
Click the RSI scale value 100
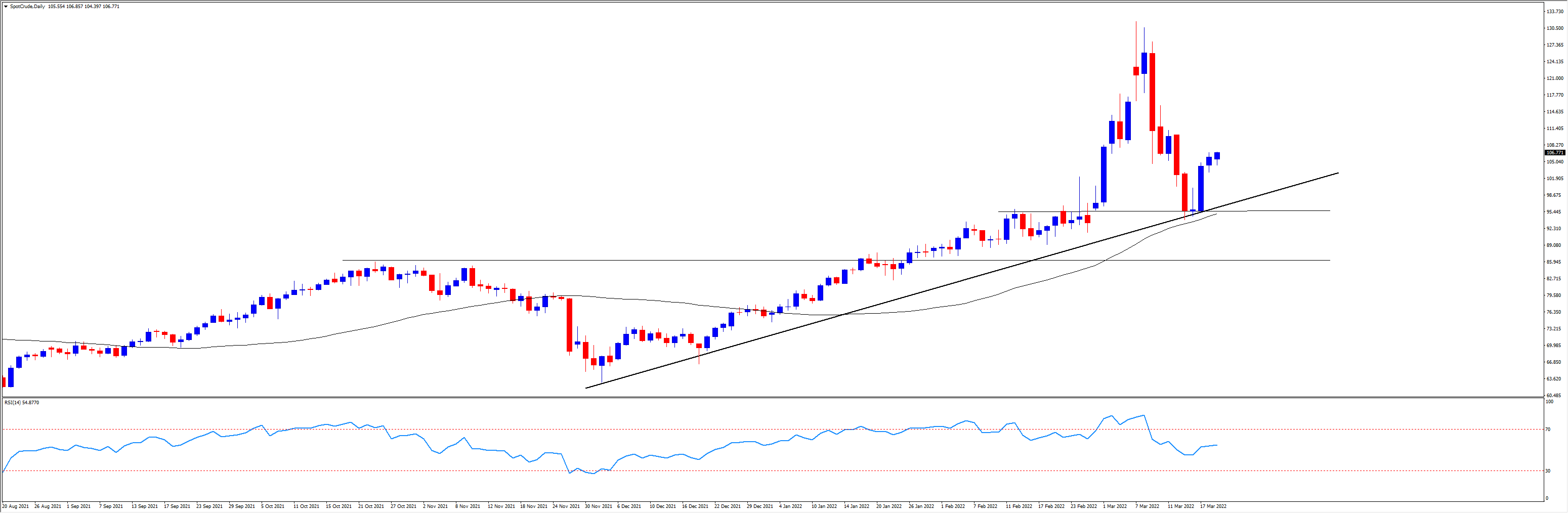pyautogui.click(x=1549, y=402)
